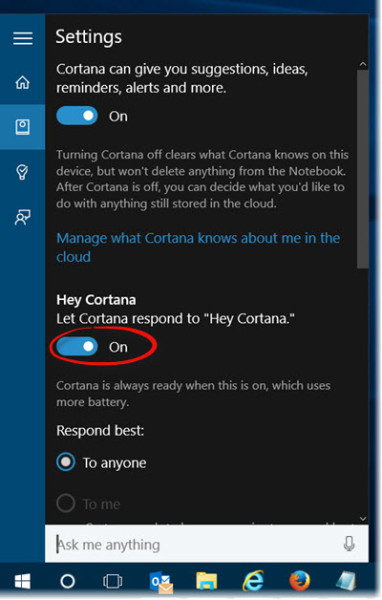Viewport: 382px width, 600px height.
Task: Click the scroll down arrow of settings
Action: (x=363, y=518)
